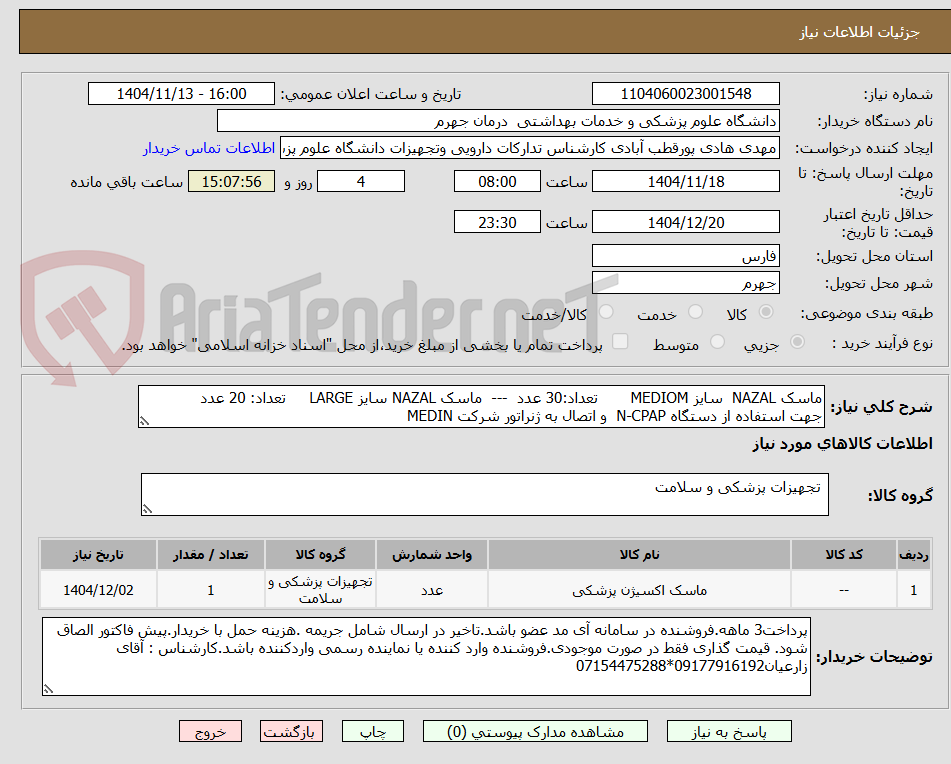Screen dimensions: 951x764
Task: Click the province field فارس
Action: point(685,256)
